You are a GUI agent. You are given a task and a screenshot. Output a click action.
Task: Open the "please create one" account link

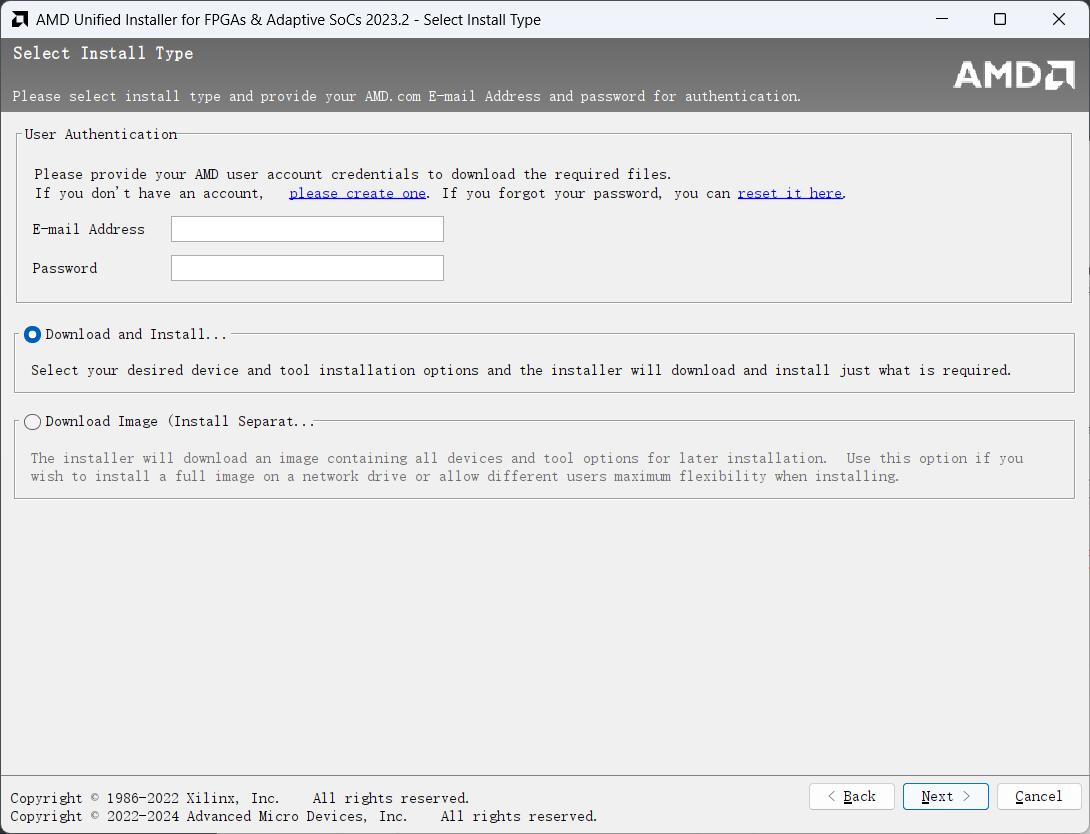tap(357, 193)
